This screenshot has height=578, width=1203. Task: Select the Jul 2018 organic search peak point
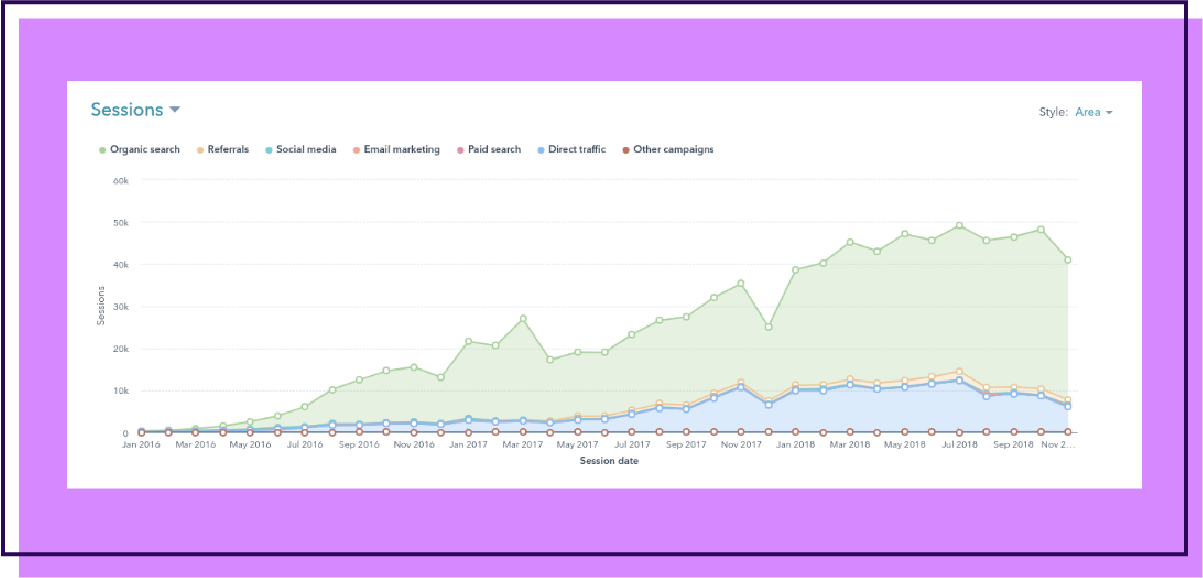click(x=959, y=226)
